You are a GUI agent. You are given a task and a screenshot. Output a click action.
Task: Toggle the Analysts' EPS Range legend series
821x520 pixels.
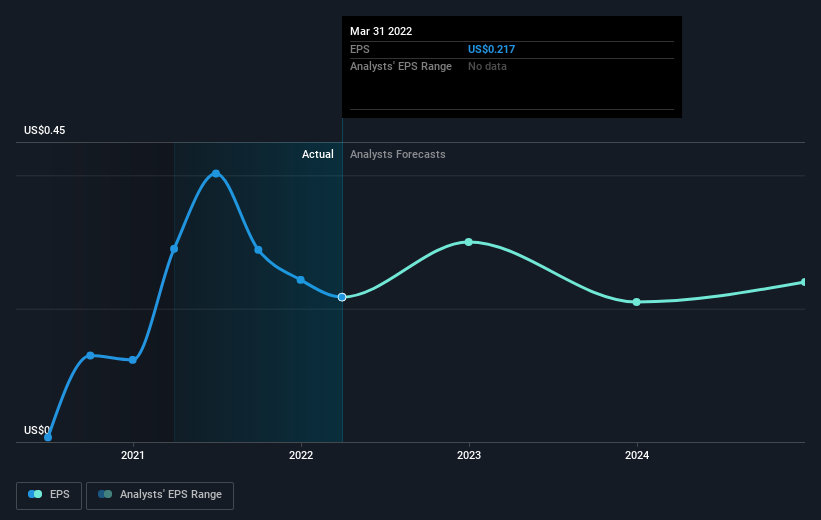click(160, 495)
